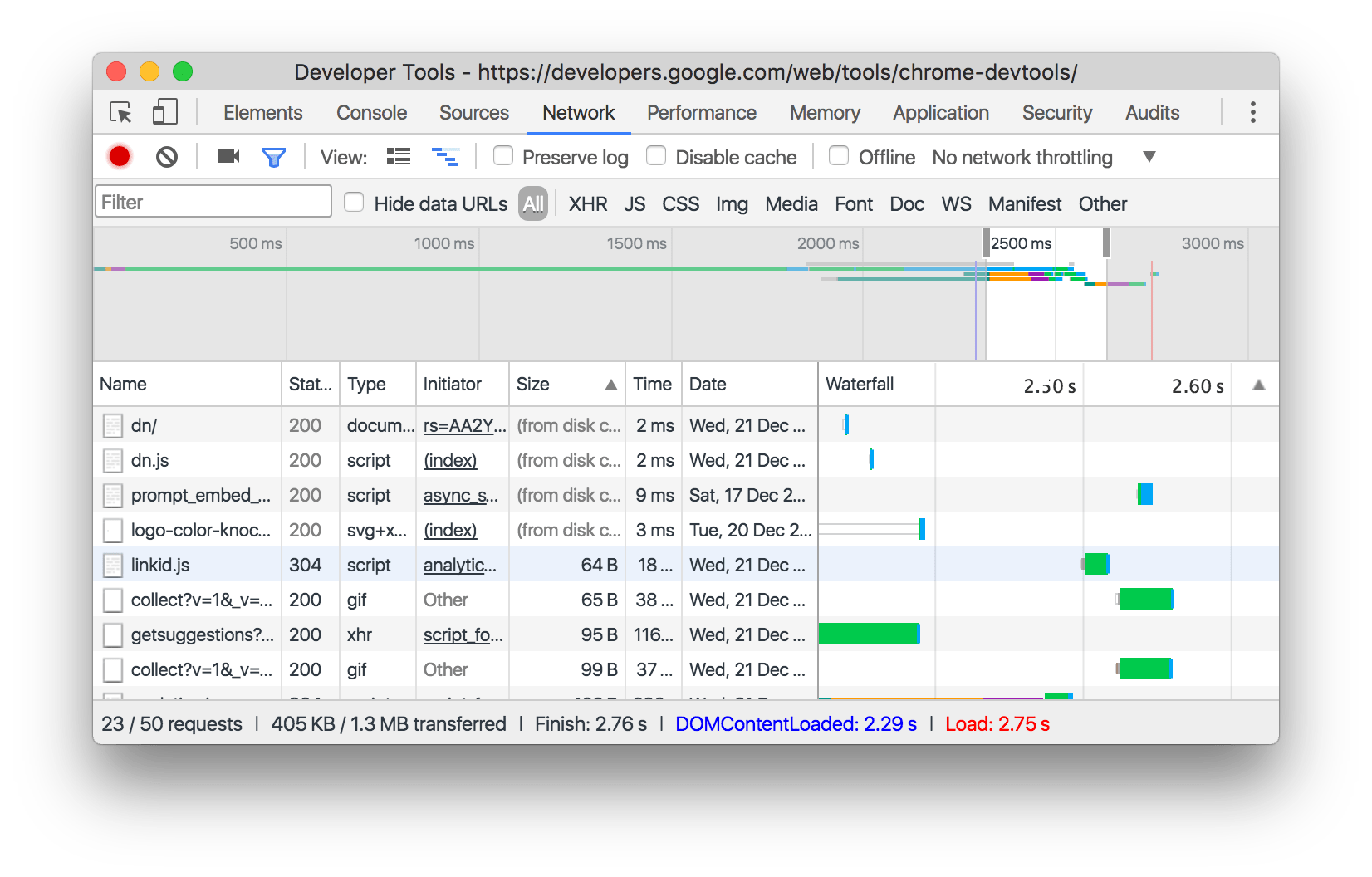Toggle Size column sort order arrow
Screen dimensions: 1372x877
611,385
